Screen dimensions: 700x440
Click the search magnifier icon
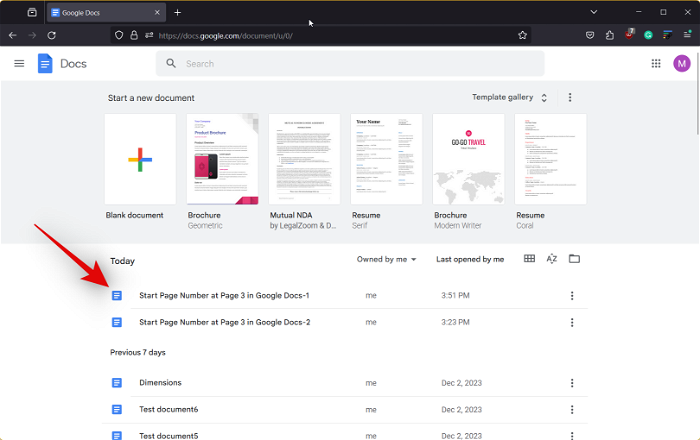tap(171, 63)
